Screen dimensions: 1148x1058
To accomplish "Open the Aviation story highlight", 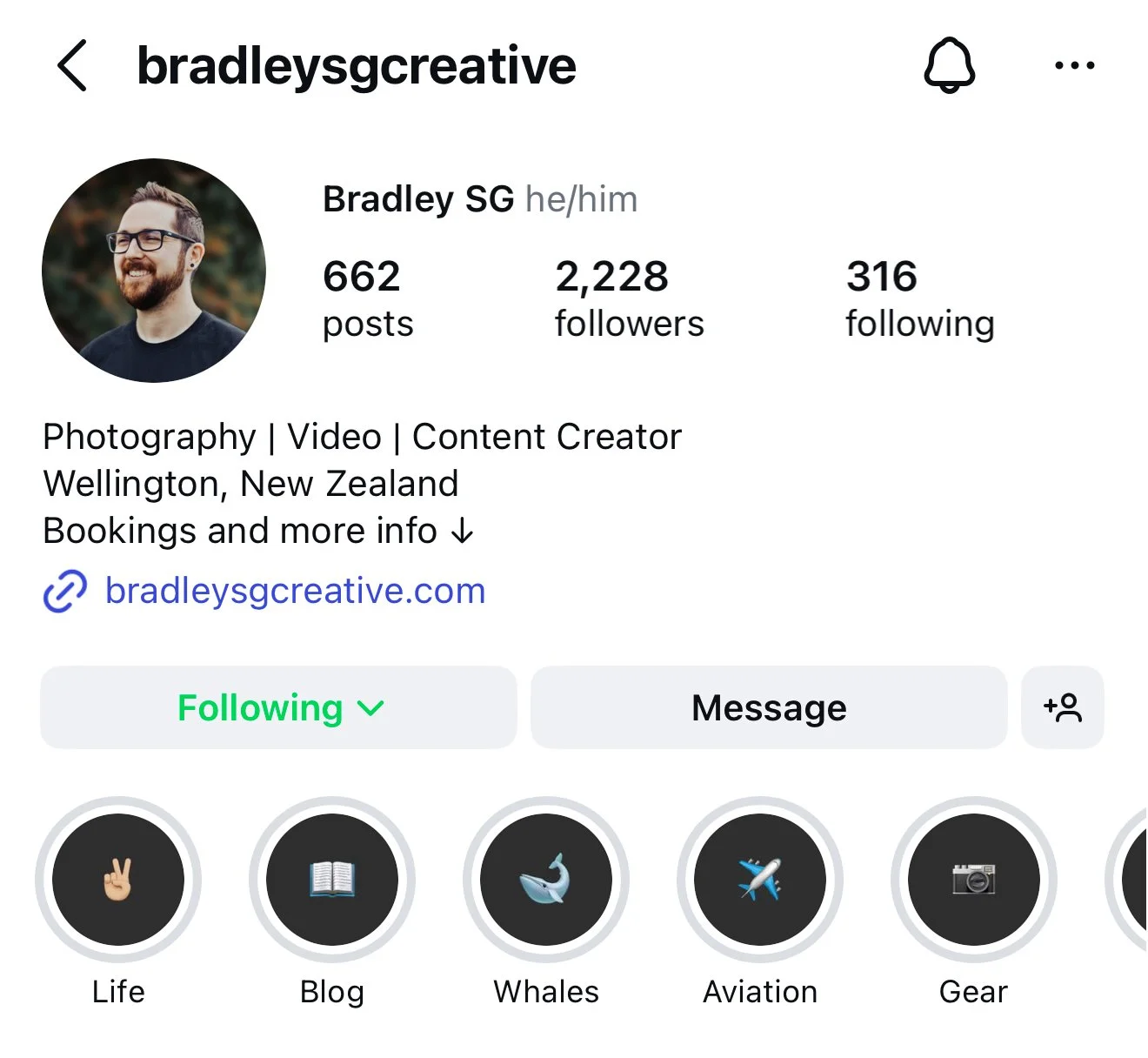I will coord(760,880).
